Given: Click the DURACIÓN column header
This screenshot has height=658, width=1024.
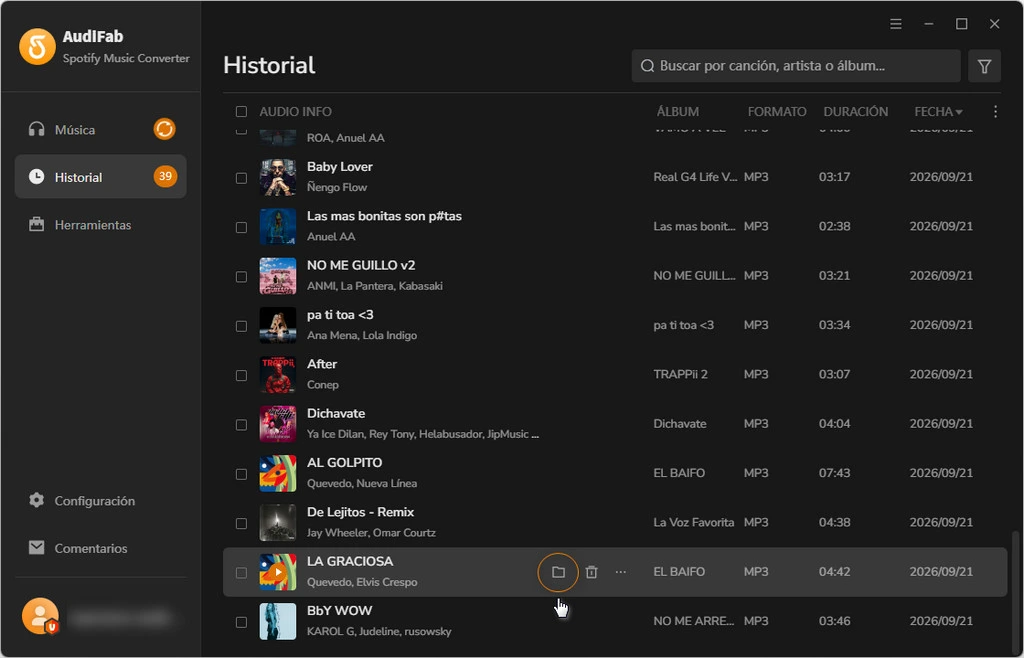Looking at the screenshot, I should 856,112.
